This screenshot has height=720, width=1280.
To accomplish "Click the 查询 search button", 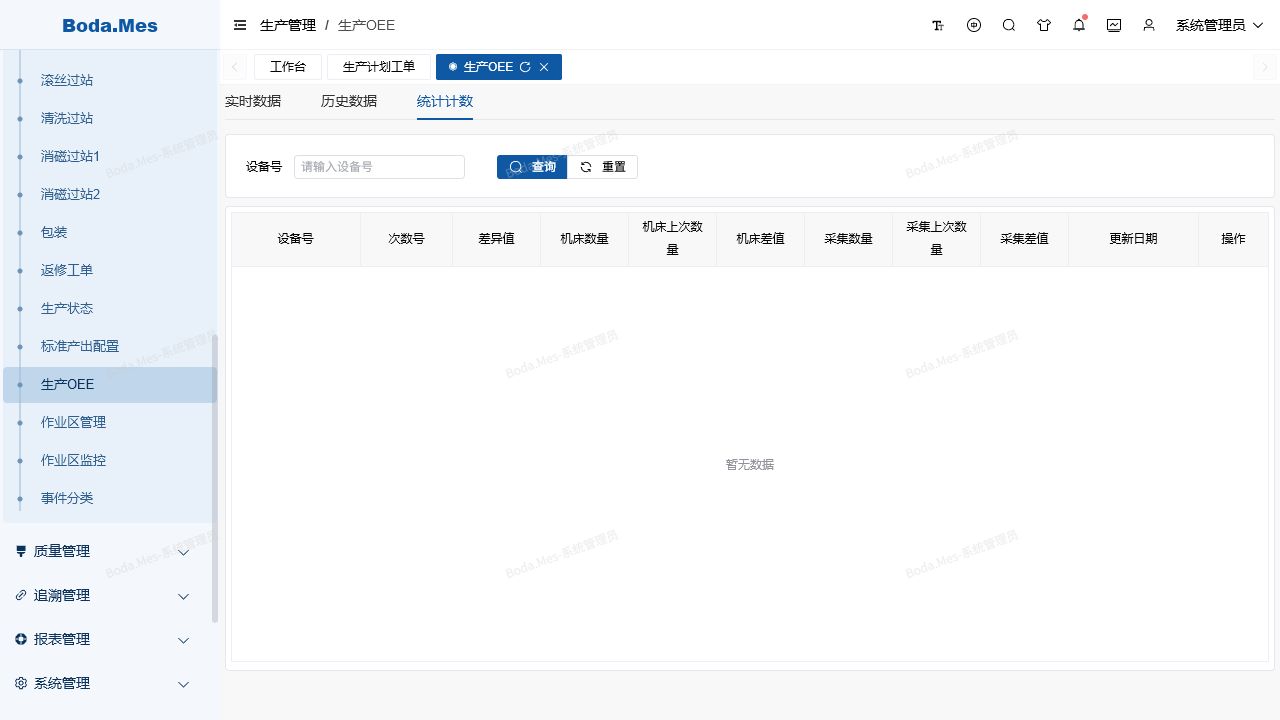I will click(532, 167).
